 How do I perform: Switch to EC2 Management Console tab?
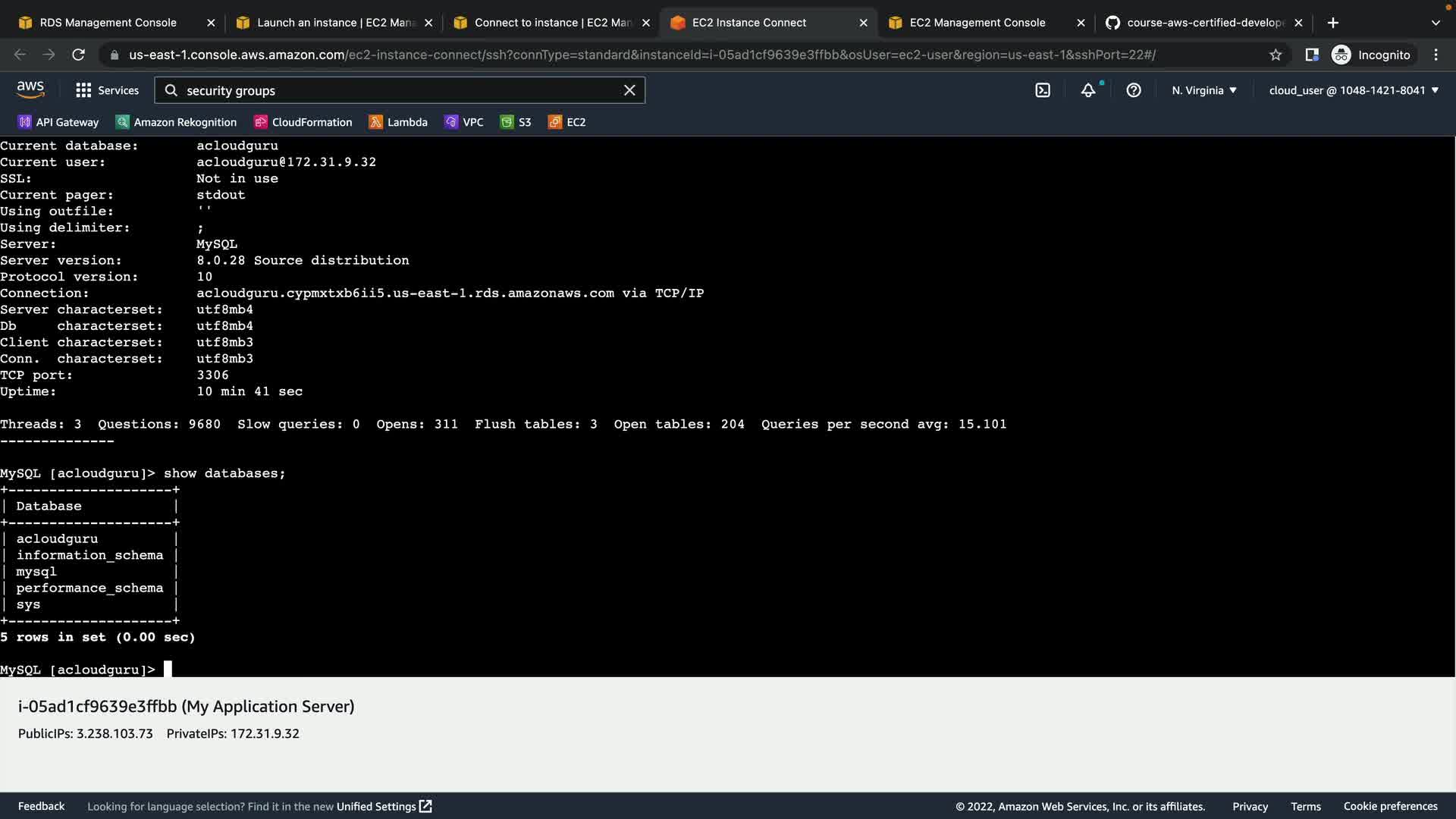(x=977, y=23)
